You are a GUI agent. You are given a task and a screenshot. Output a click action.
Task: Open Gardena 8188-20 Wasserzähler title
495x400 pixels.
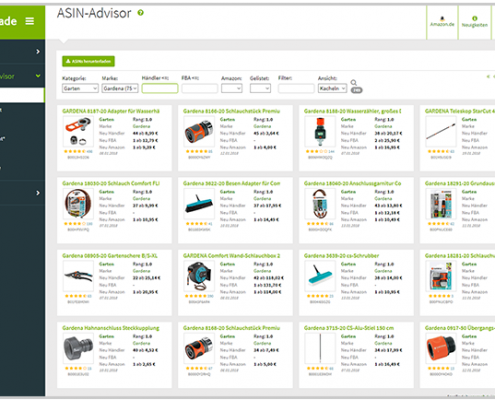353,111
